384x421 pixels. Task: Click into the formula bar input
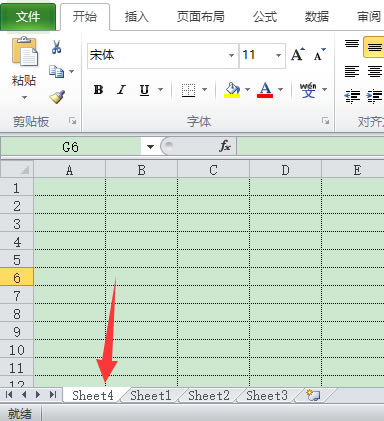tap(310, 147)
